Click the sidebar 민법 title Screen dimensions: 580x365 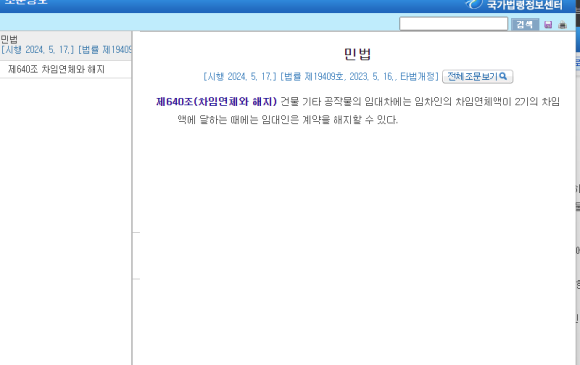coord(9,39)
